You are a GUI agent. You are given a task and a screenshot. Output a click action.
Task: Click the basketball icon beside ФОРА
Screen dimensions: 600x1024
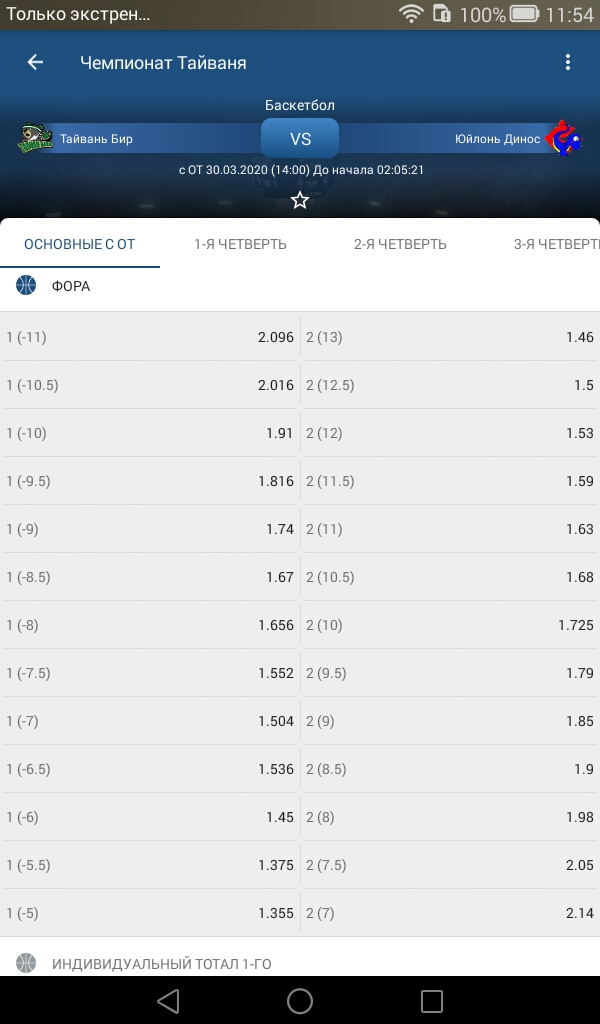[26, 285]
